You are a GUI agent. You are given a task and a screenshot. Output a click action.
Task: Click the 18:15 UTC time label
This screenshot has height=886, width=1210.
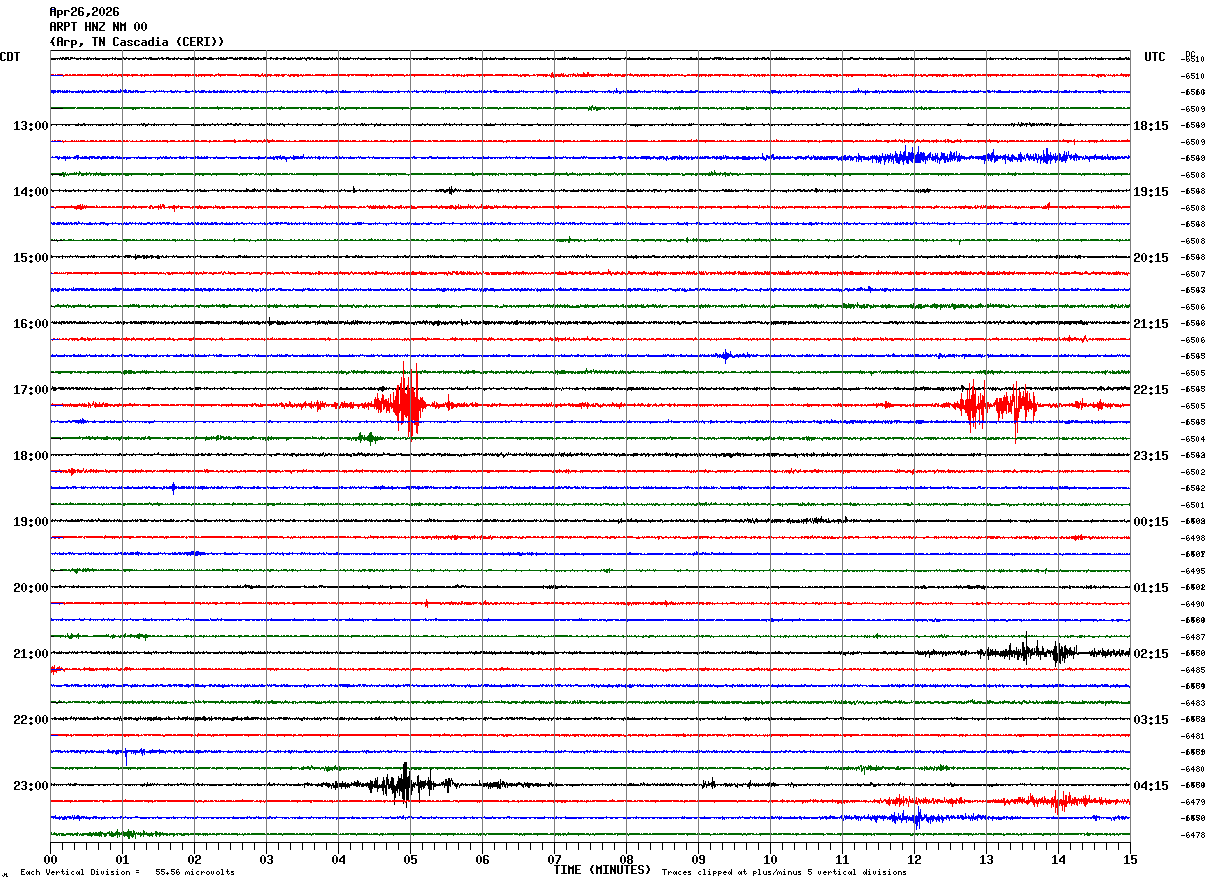[x=1151, y=126]
